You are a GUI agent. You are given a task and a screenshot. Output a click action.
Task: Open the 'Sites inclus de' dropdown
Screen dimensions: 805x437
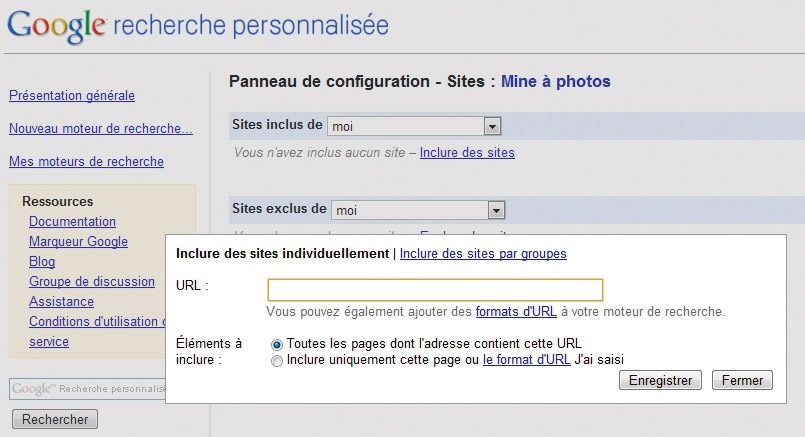tap(491, 126)
